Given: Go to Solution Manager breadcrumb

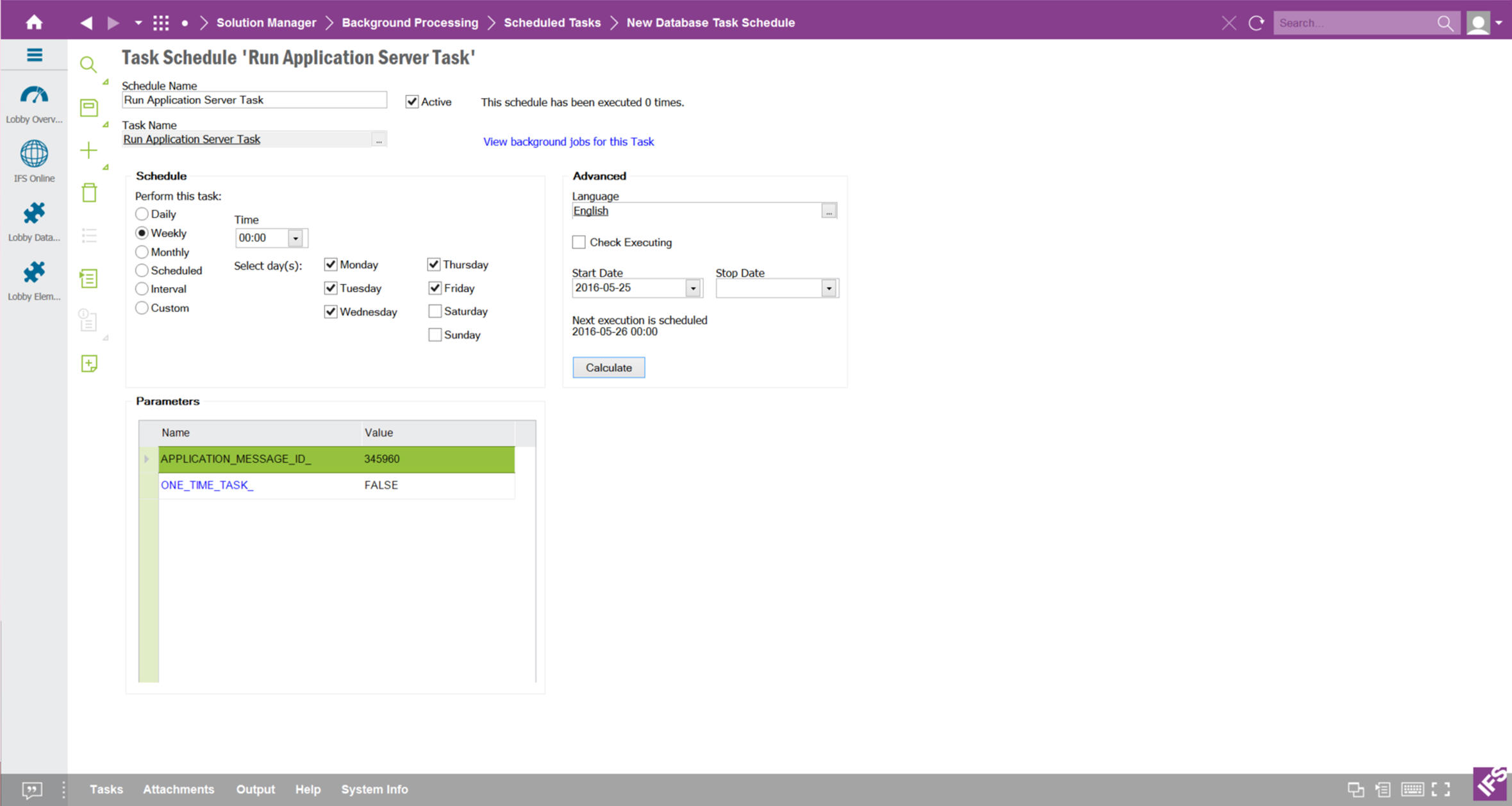Looking at the screenshot, I should click(x=266, y=22).
